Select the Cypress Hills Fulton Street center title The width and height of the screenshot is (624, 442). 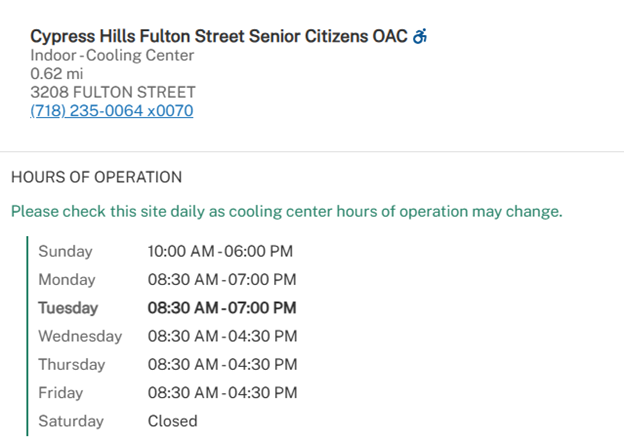(x=218, y=37)
